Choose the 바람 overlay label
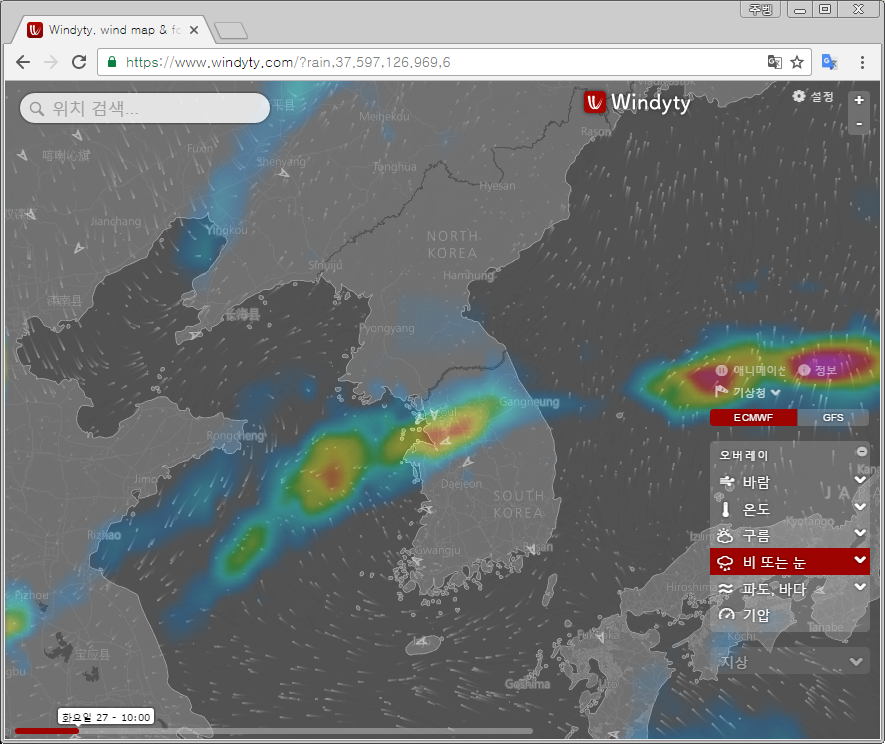This screenshot has height=744, width=885. [756, 482]
